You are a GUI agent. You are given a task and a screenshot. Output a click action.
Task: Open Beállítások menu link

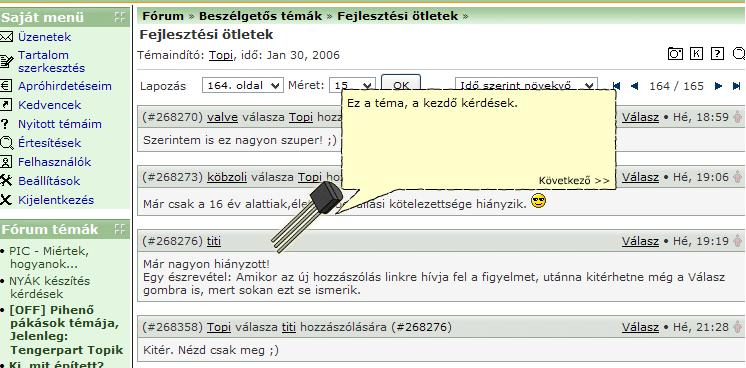[49, 181]
